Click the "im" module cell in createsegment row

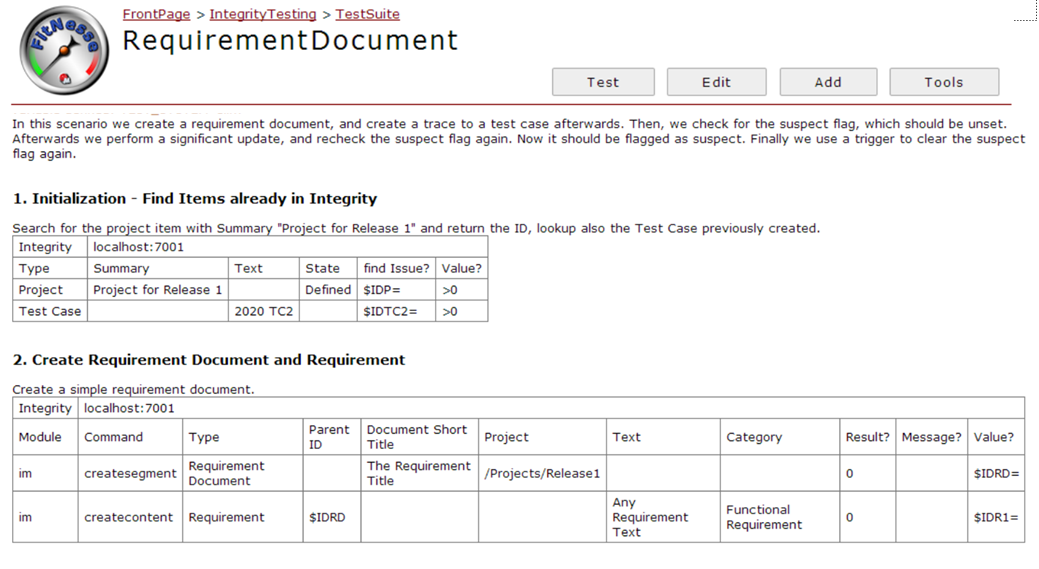(x=45, y=473)
